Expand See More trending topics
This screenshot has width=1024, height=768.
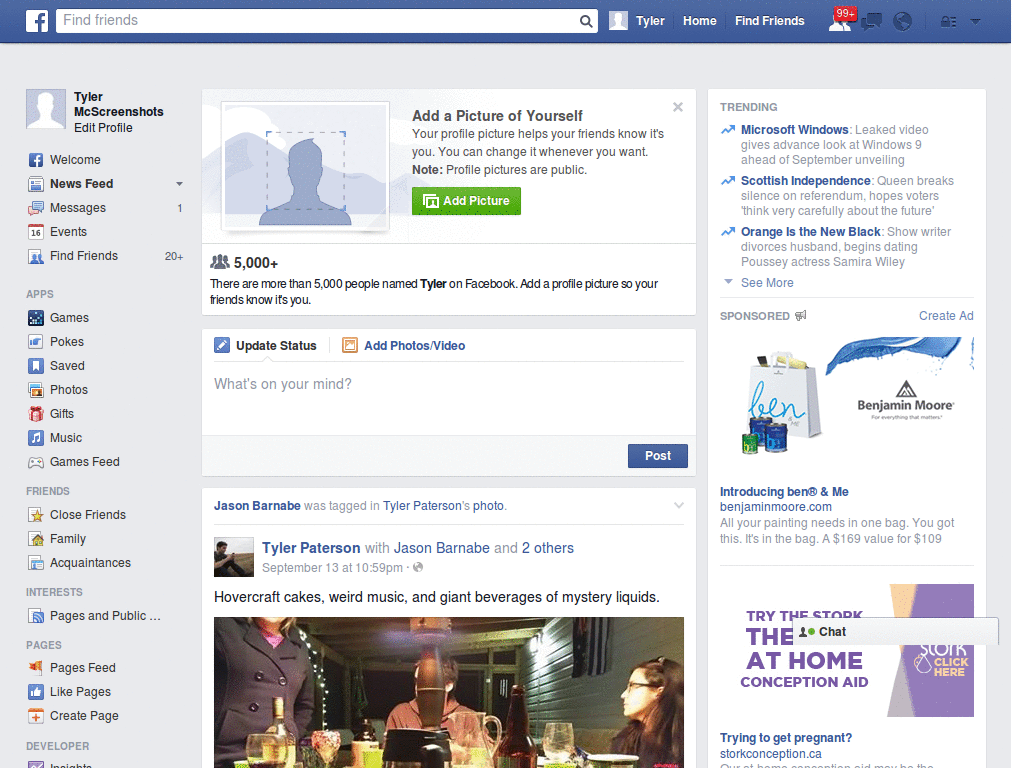tap(767, 283)
